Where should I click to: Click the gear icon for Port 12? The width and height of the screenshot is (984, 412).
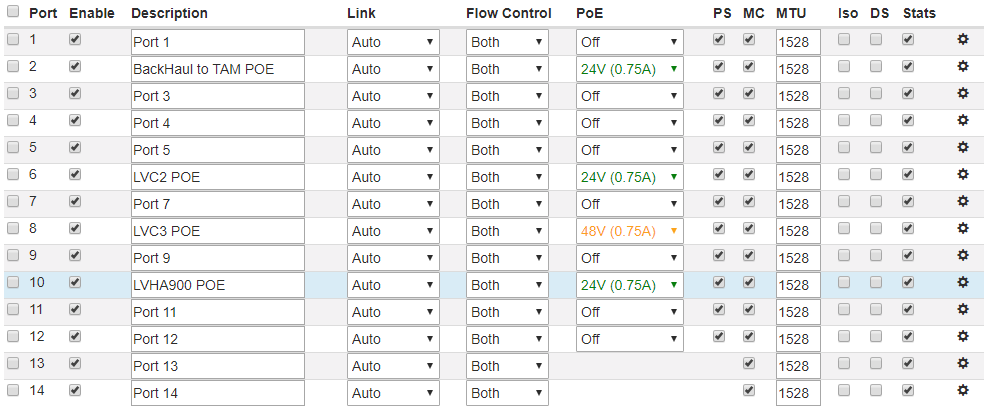[x=963, y=337]
